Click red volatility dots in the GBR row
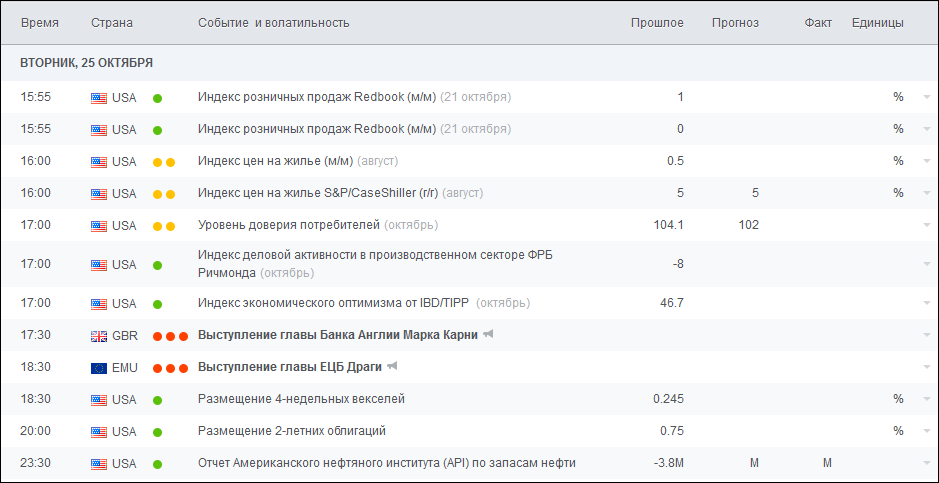The height and width of the screenshot is (483, 939). click(x=170, y=335)
